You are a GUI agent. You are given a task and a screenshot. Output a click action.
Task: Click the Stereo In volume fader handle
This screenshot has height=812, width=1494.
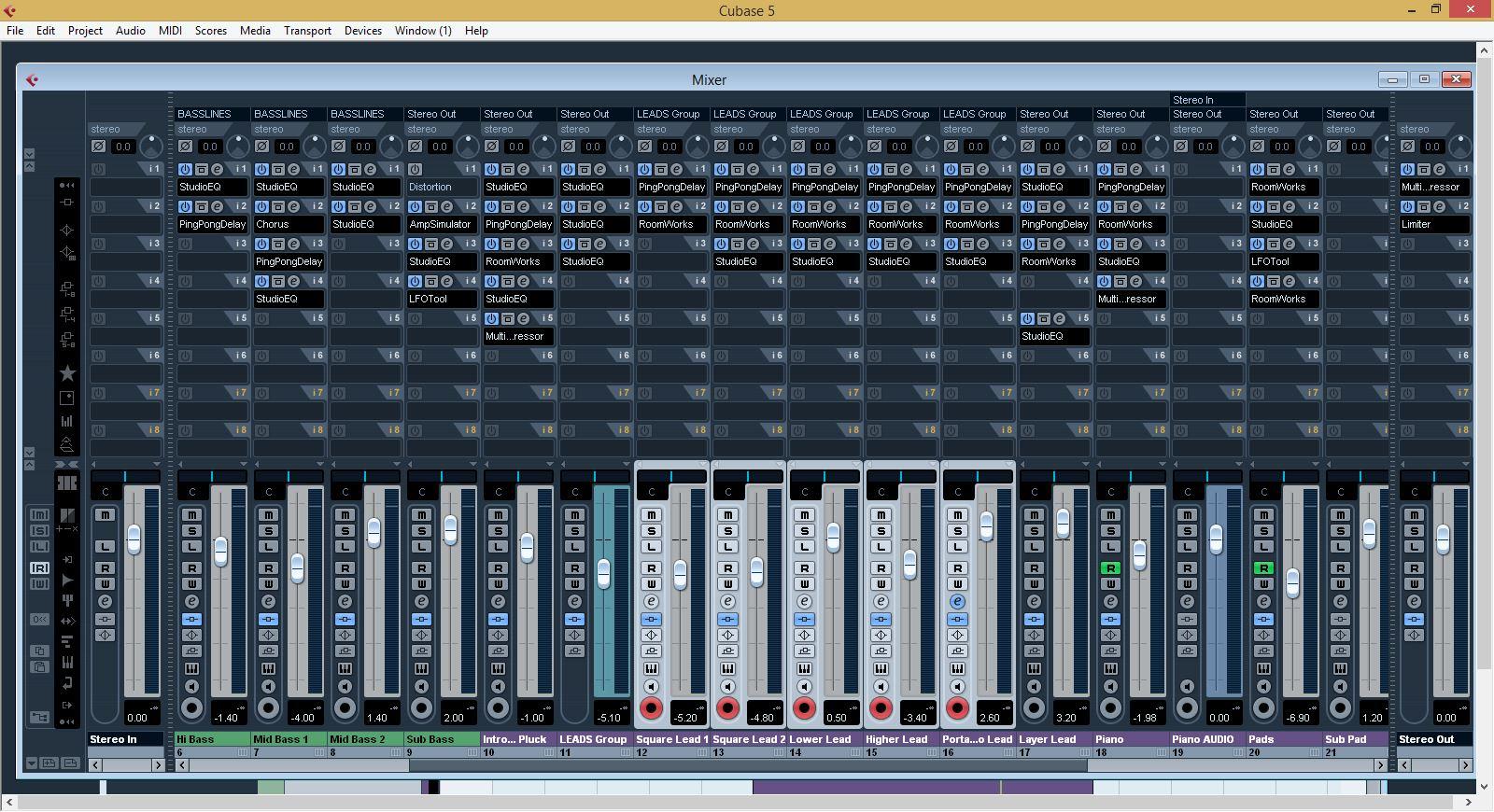pos(134,539)
